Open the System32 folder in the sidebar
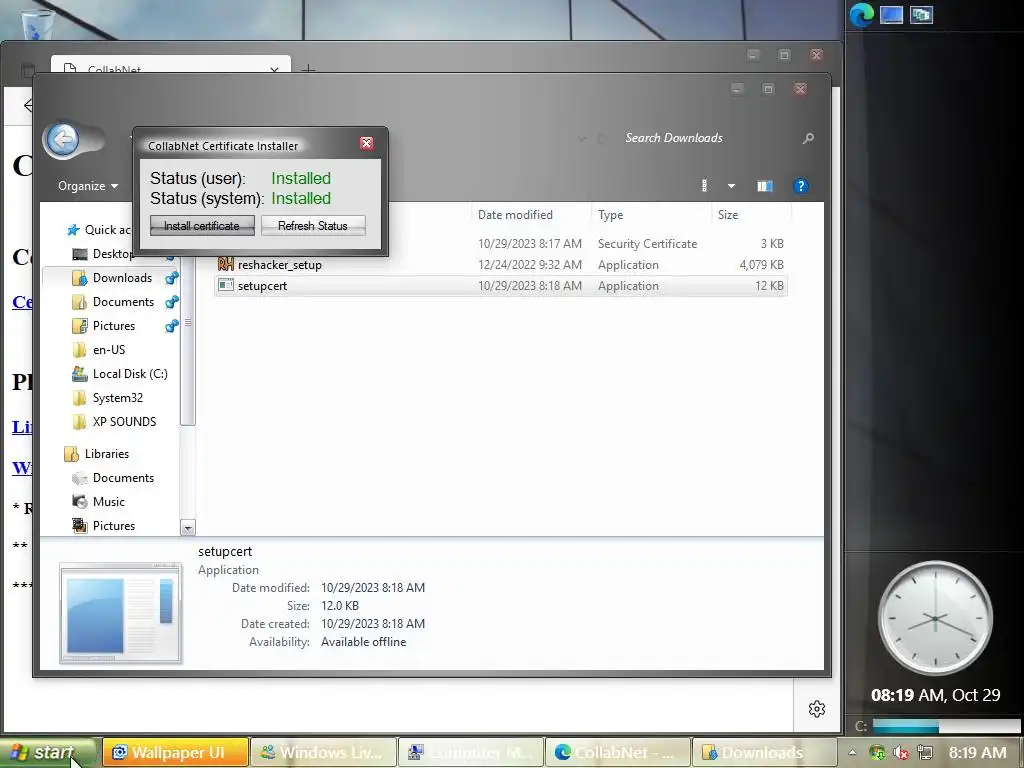Viewport: 1024px width, 768px height. tap(118, 398)
